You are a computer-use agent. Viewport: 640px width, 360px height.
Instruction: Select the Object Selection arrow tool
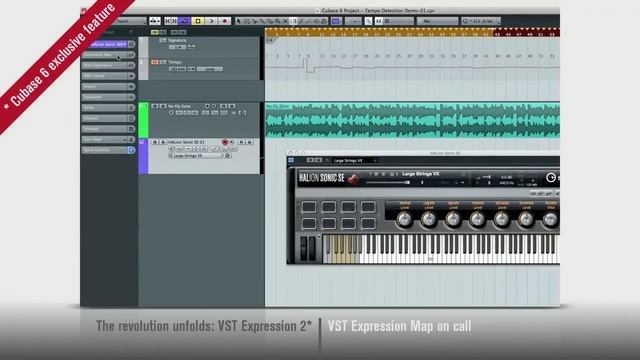click(239, 21)
